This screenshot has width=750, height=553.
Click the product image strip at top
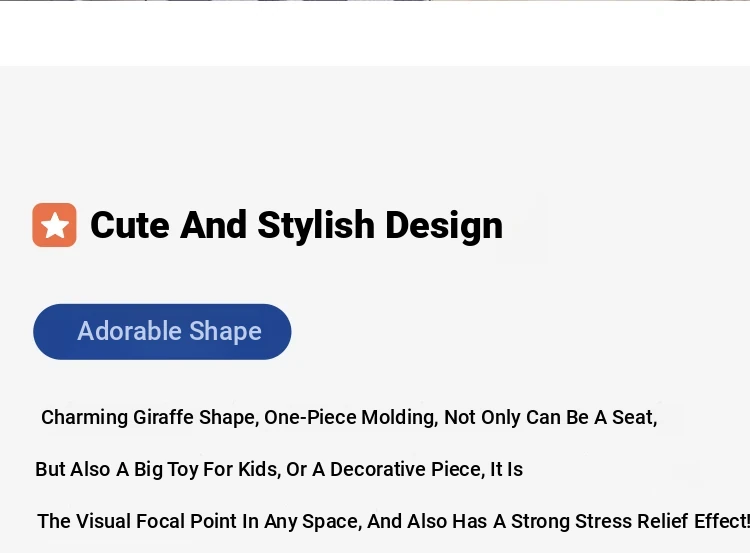(x=375, y=0)
